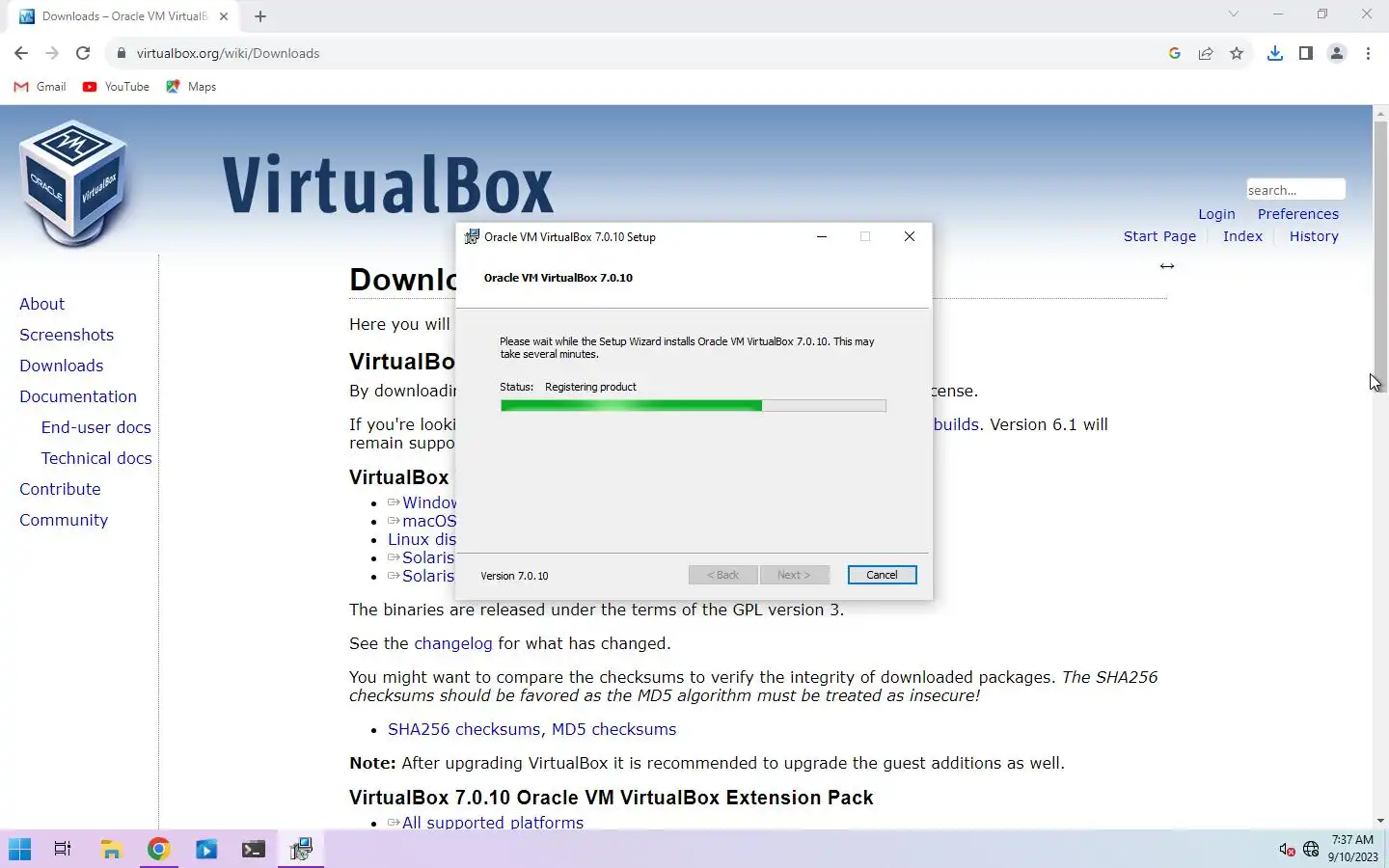The width and height of the screenshot is (1389, 868).
Task: Go to Start Page link
Action: 1159,236
